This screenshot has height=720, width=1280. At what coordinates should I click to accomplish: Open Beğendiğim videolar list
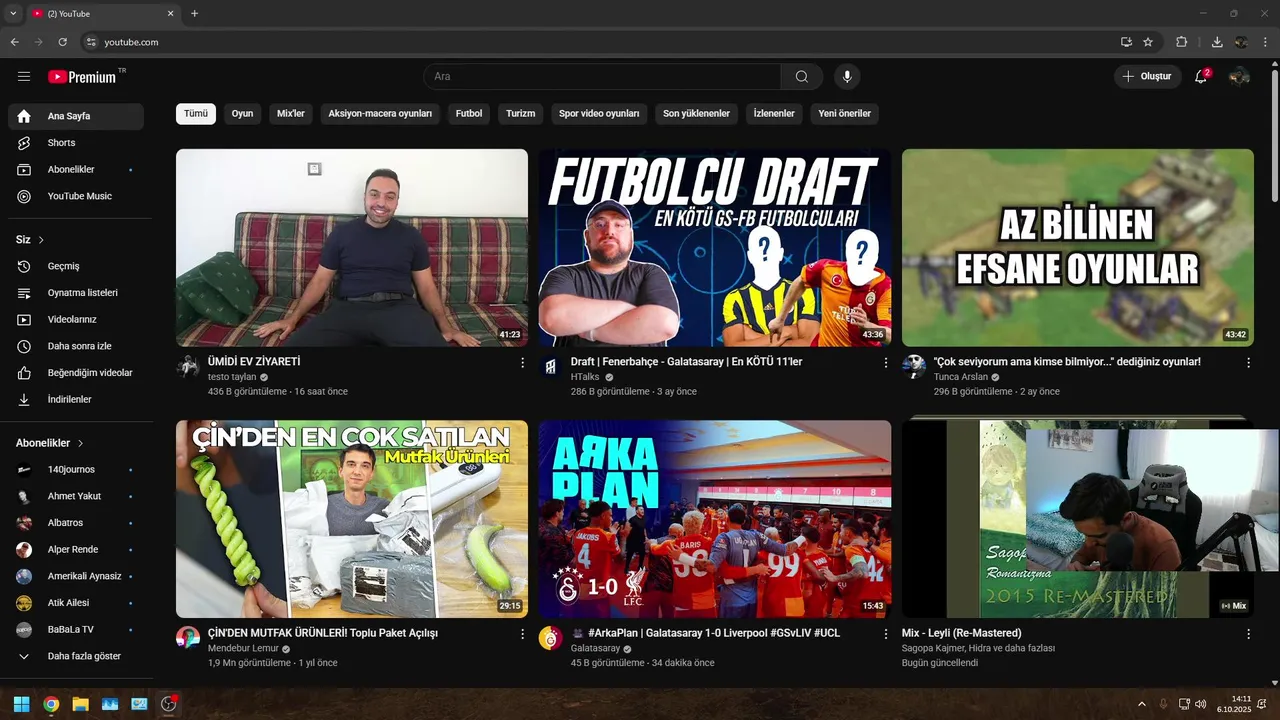76,373
